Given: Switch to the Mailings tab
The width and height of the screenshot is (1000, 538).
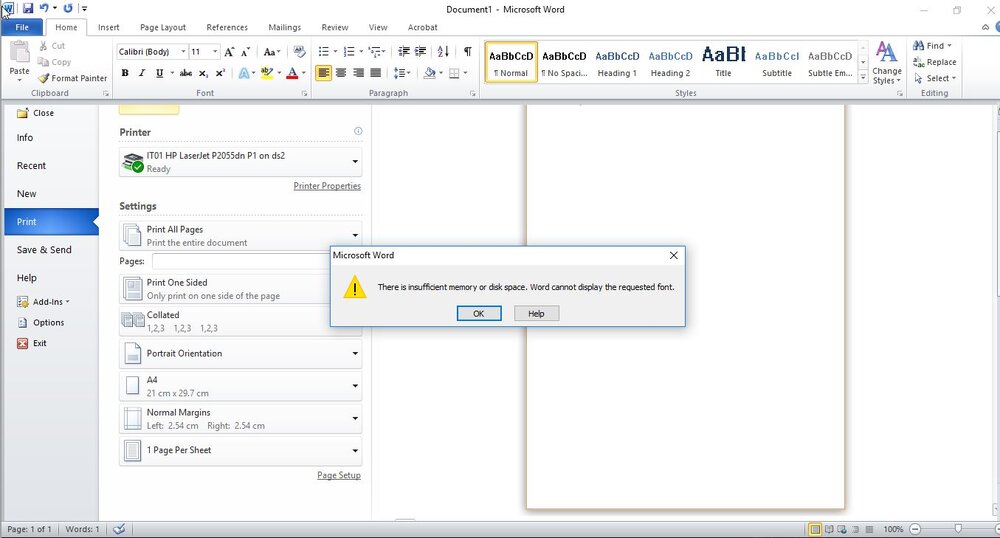Looking at the screenshot, I should (284, 27).
